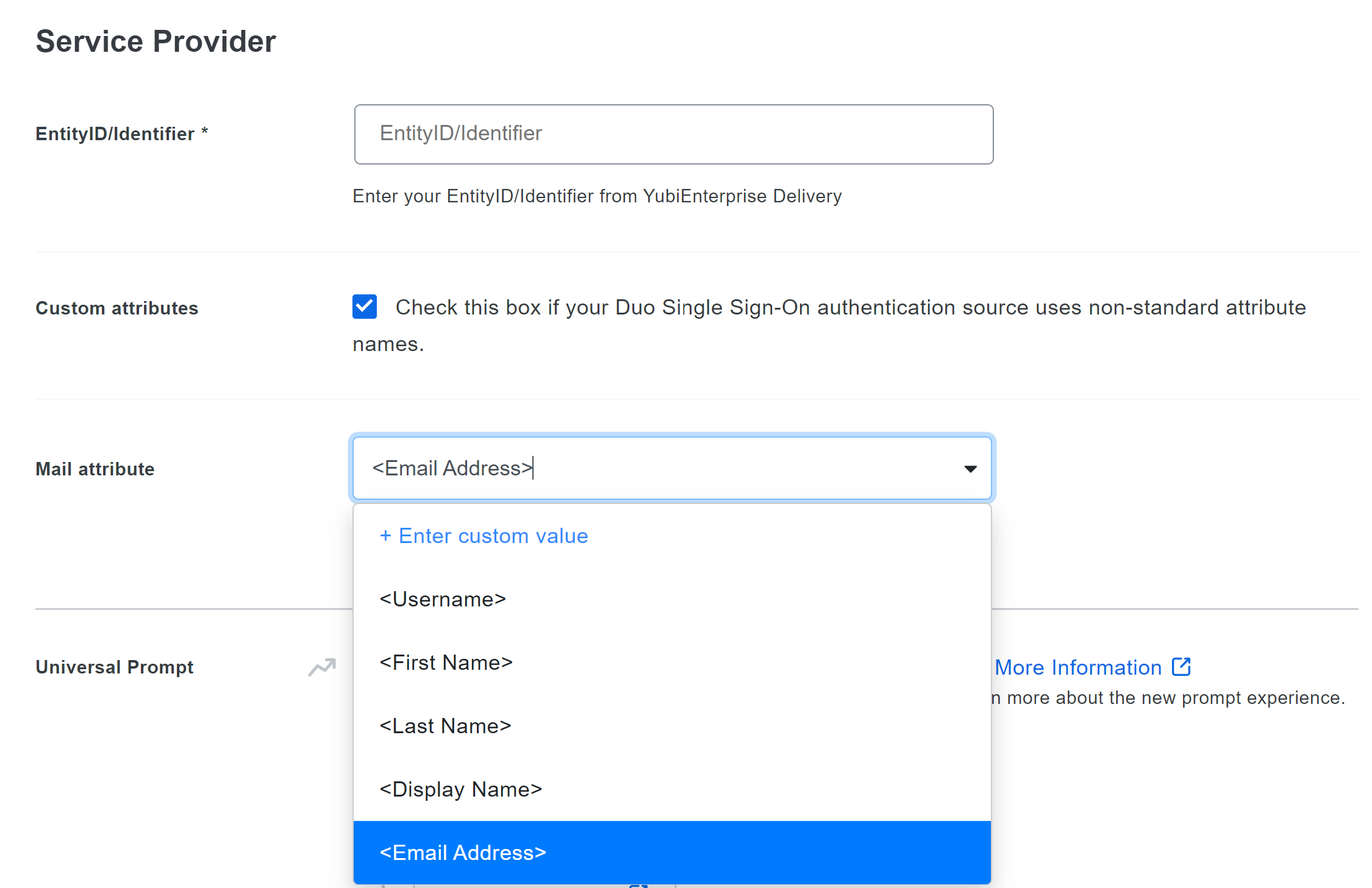Viewport: 1372px width, 888px height.
Task: Click the Duo Single Sign-On checkbox description text
Action: click(x=850, y=308)
